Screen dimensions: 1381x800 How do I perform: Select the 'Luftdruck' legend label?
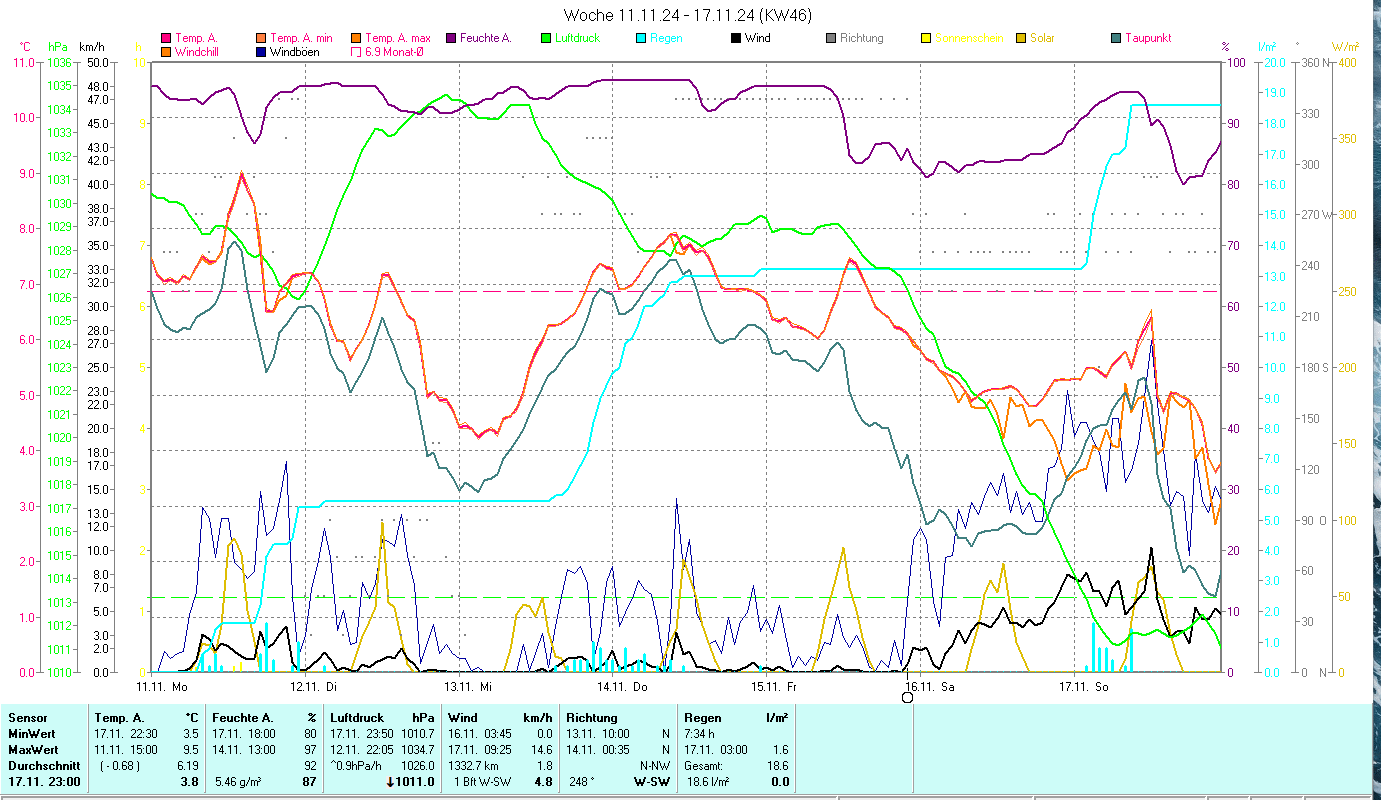pos(578,38)
